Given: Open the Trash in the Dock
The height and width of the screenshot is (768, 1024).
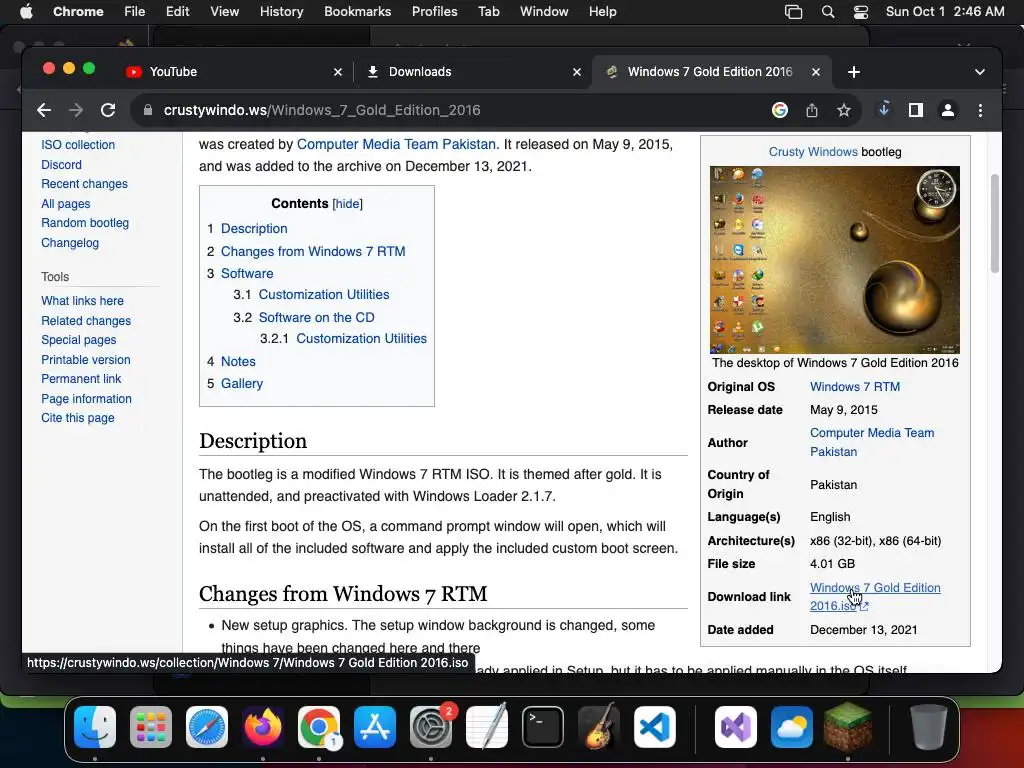Looking at the screenshot, I should tap(929, 727).
